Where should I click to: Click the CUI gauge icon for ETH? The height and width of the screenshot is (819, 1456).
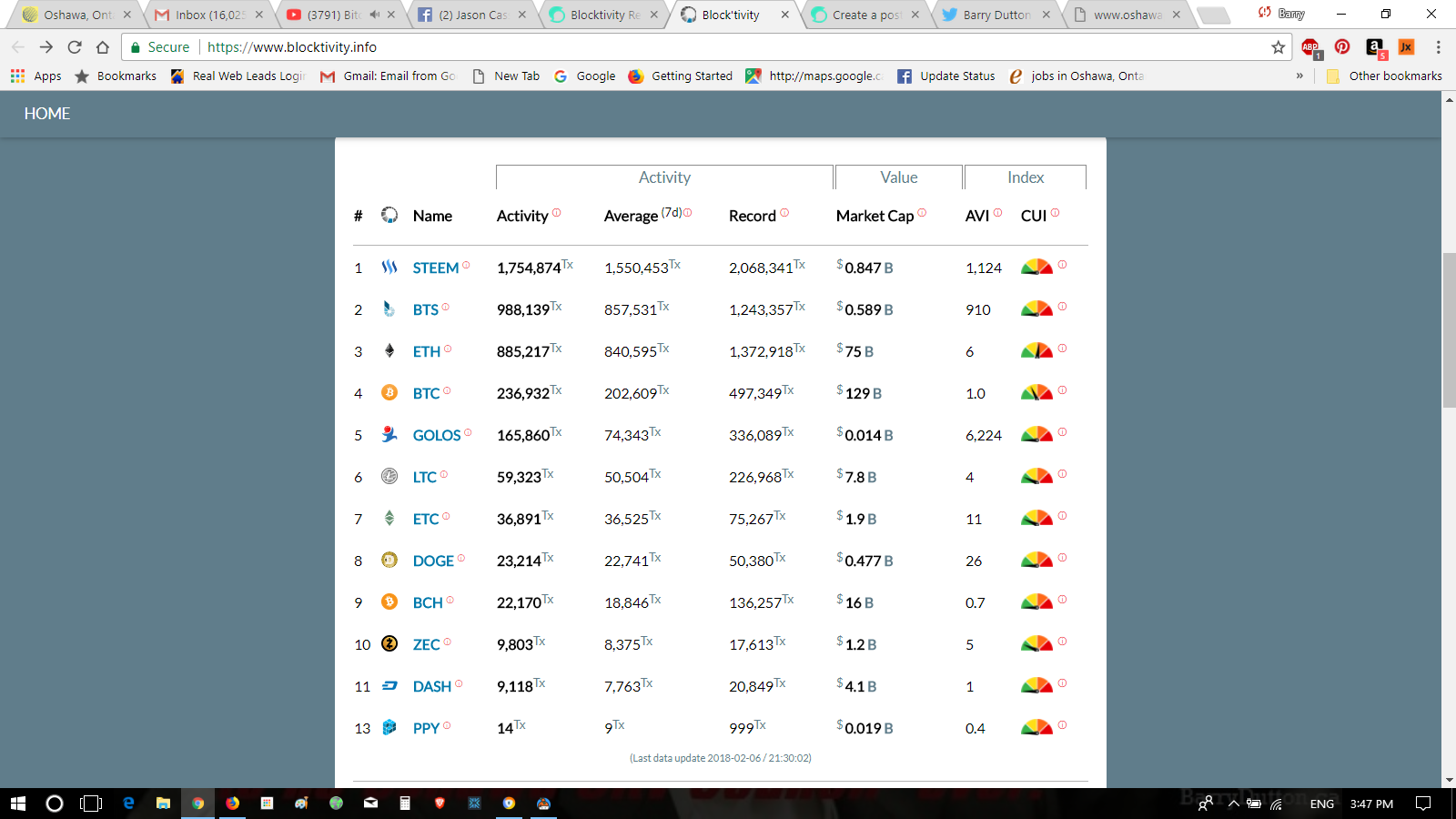pyautogui.click(x=1036, y=350)
